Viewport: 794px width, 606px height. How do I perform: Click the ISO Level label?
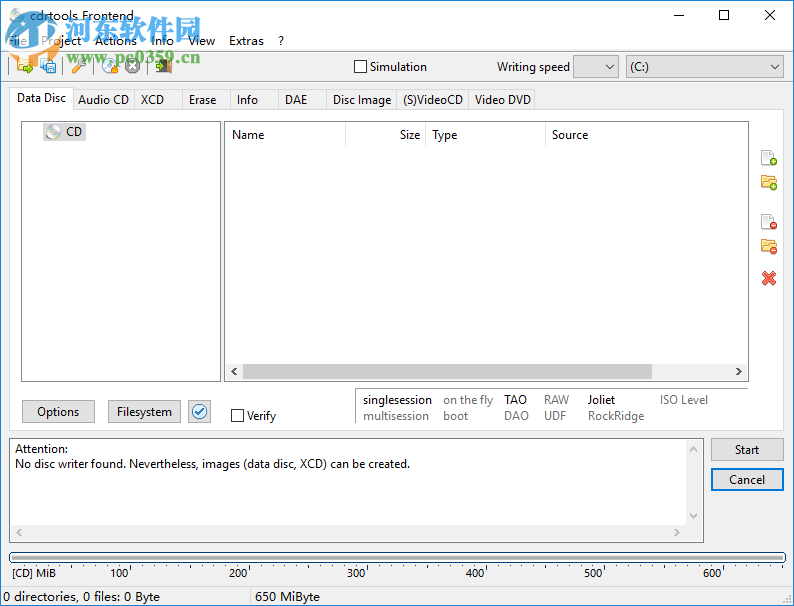pyautogui.click(x=684, y=400)
